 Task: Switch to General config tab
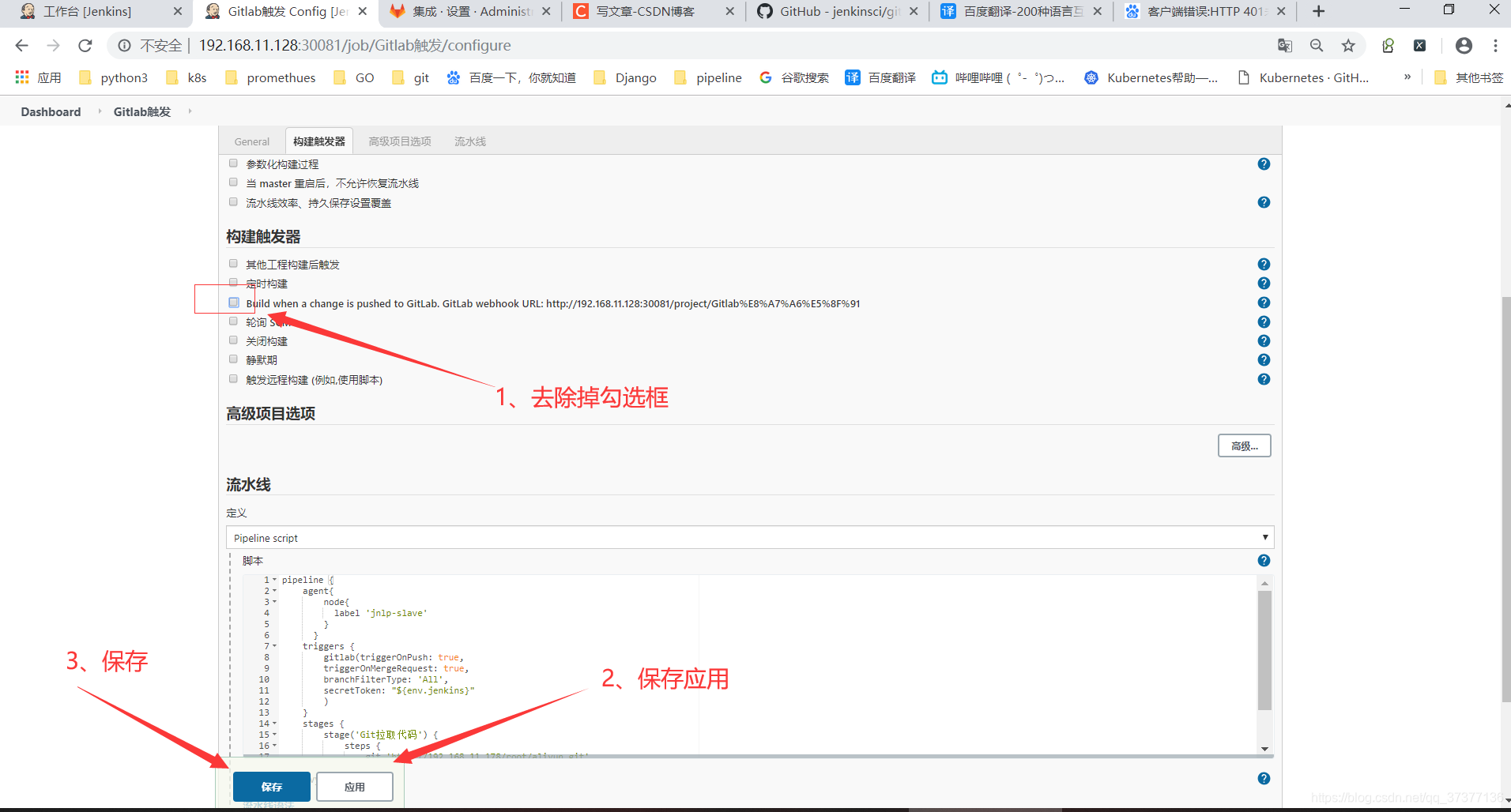point(252,141)
